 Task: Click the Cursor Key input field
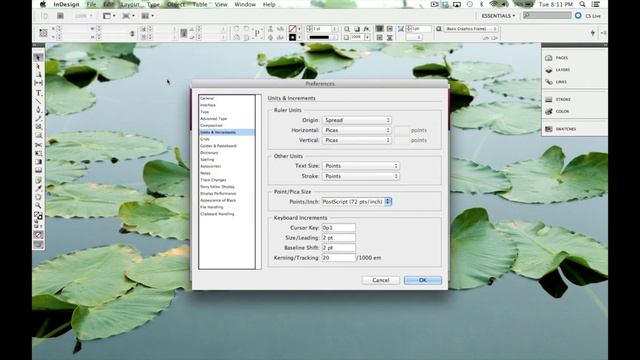pos(338,228)
